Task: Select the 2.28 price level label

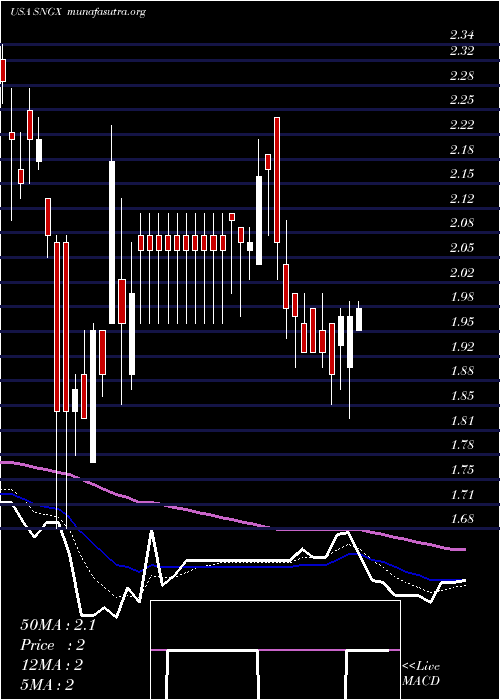Action: pos(462,75)
